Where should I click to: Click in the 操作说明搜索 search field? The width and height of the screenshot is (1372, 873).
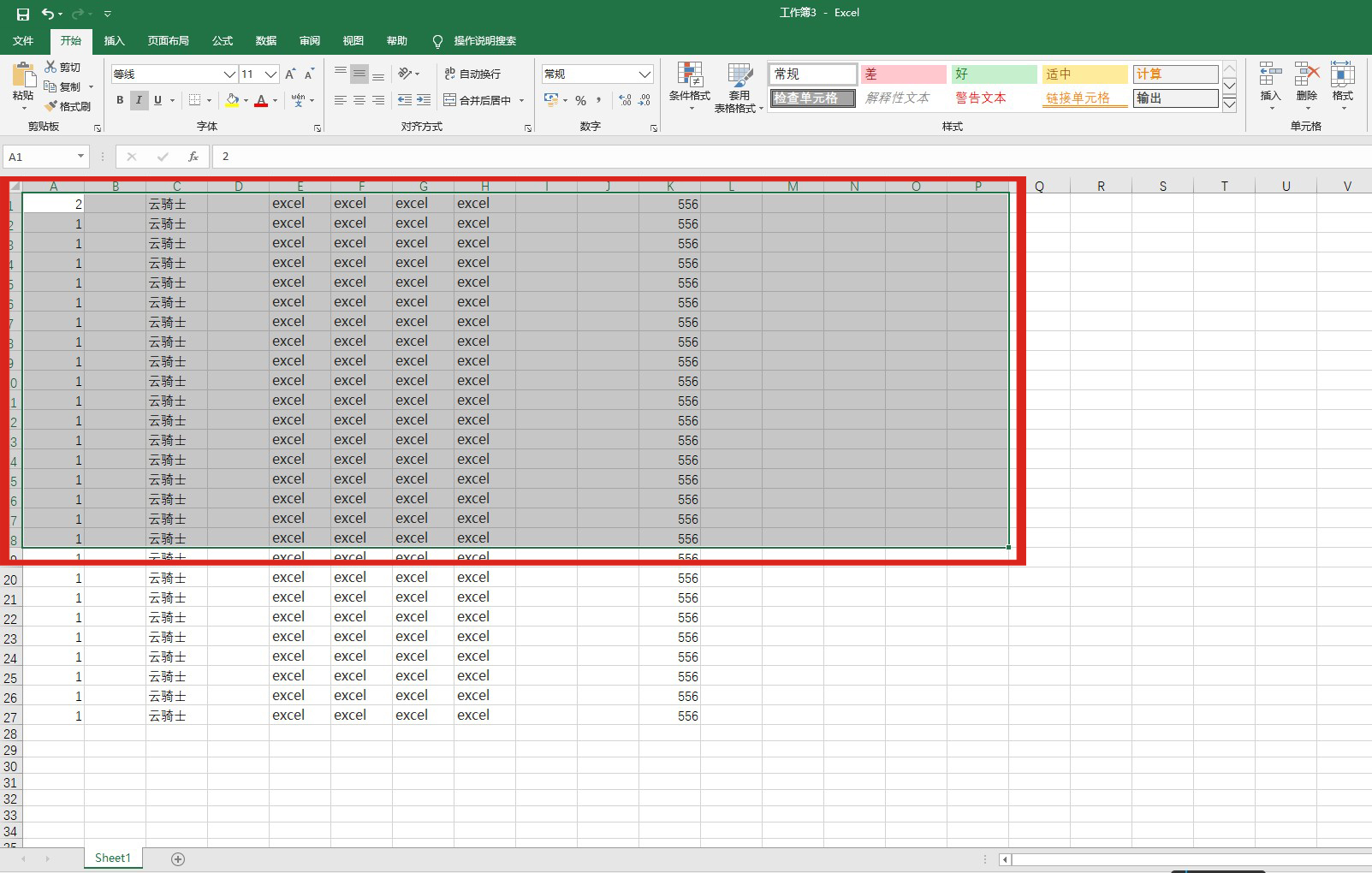[x=484, y=40]
